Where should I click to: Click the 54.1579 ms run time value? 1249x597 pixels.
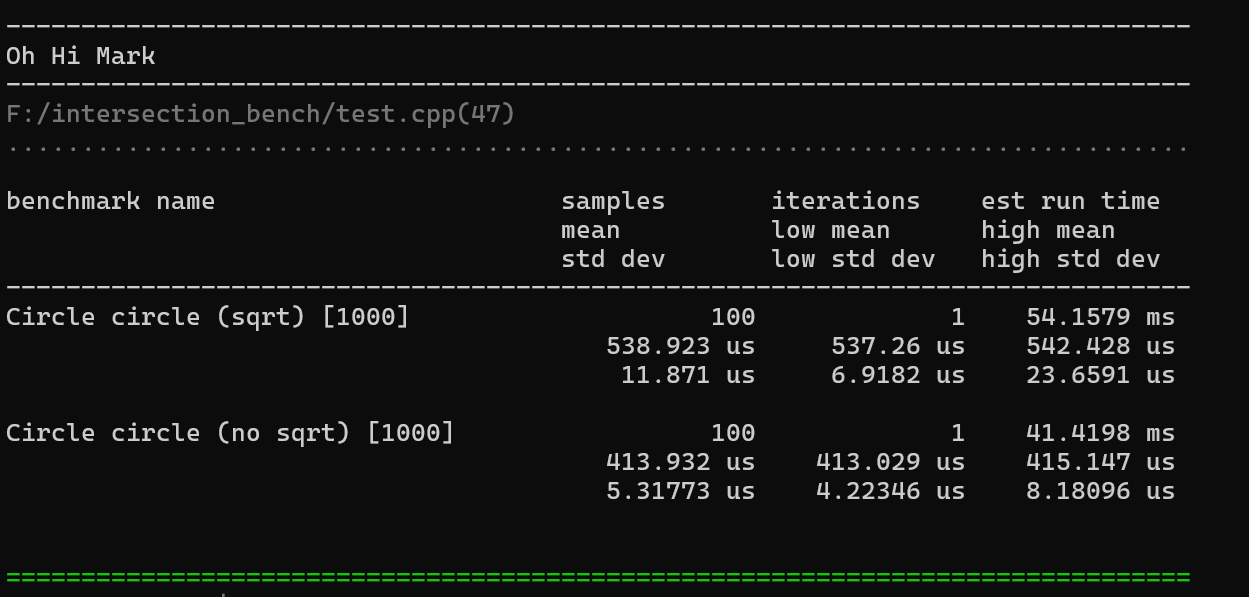(x=1100, y=318)
